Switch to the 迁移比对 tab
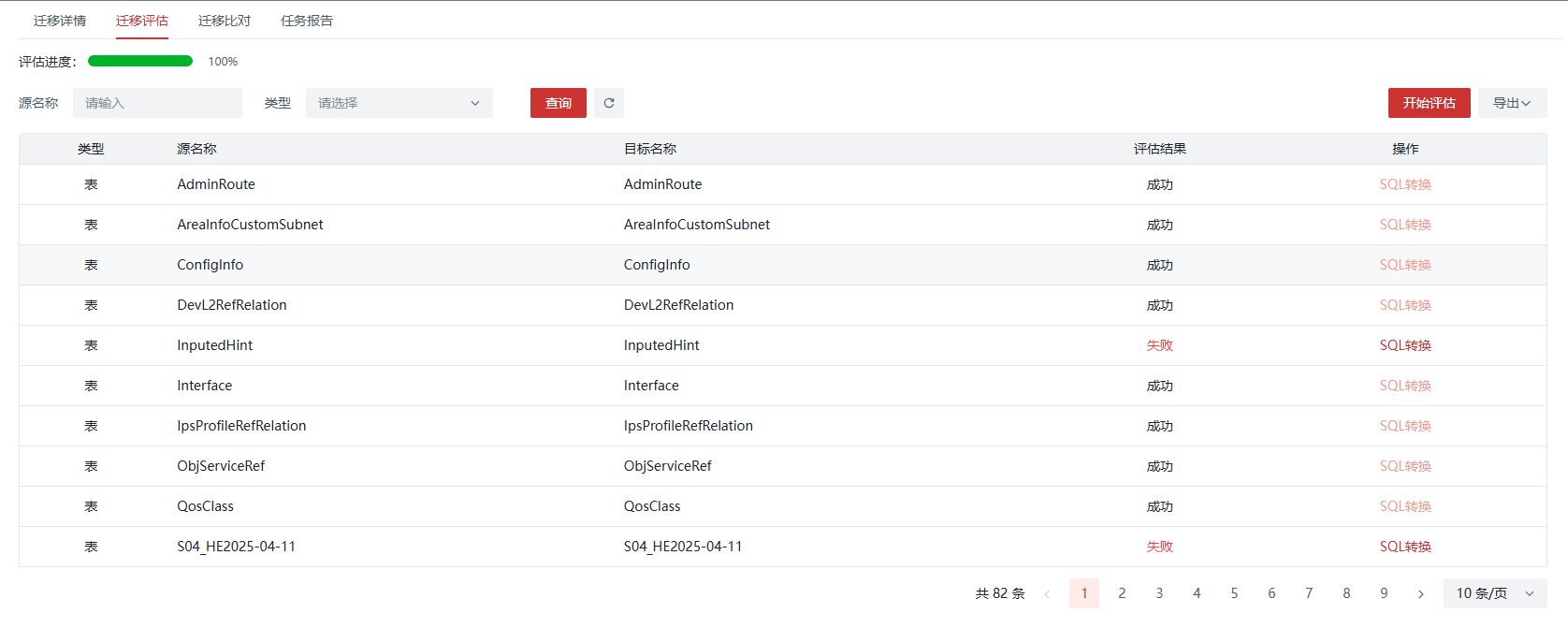This screenshot has height=628, width=1568. 225,21
